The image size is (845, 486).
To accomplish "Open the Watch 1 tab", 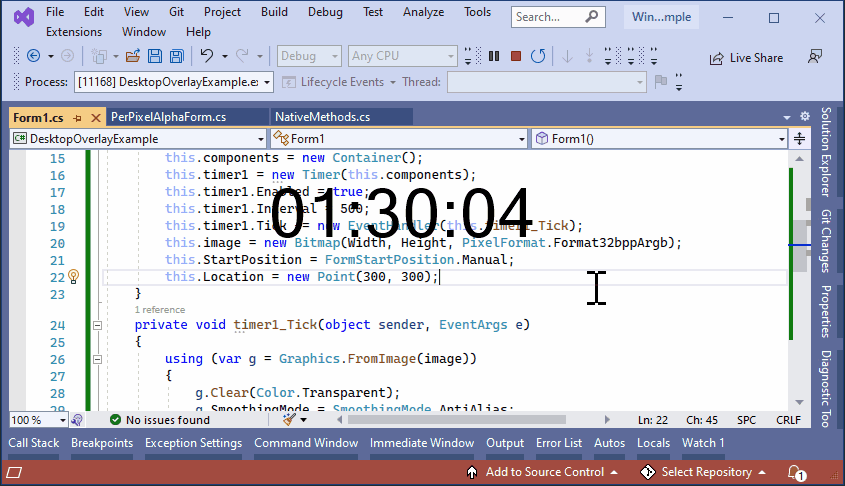I will coord(703,443).
